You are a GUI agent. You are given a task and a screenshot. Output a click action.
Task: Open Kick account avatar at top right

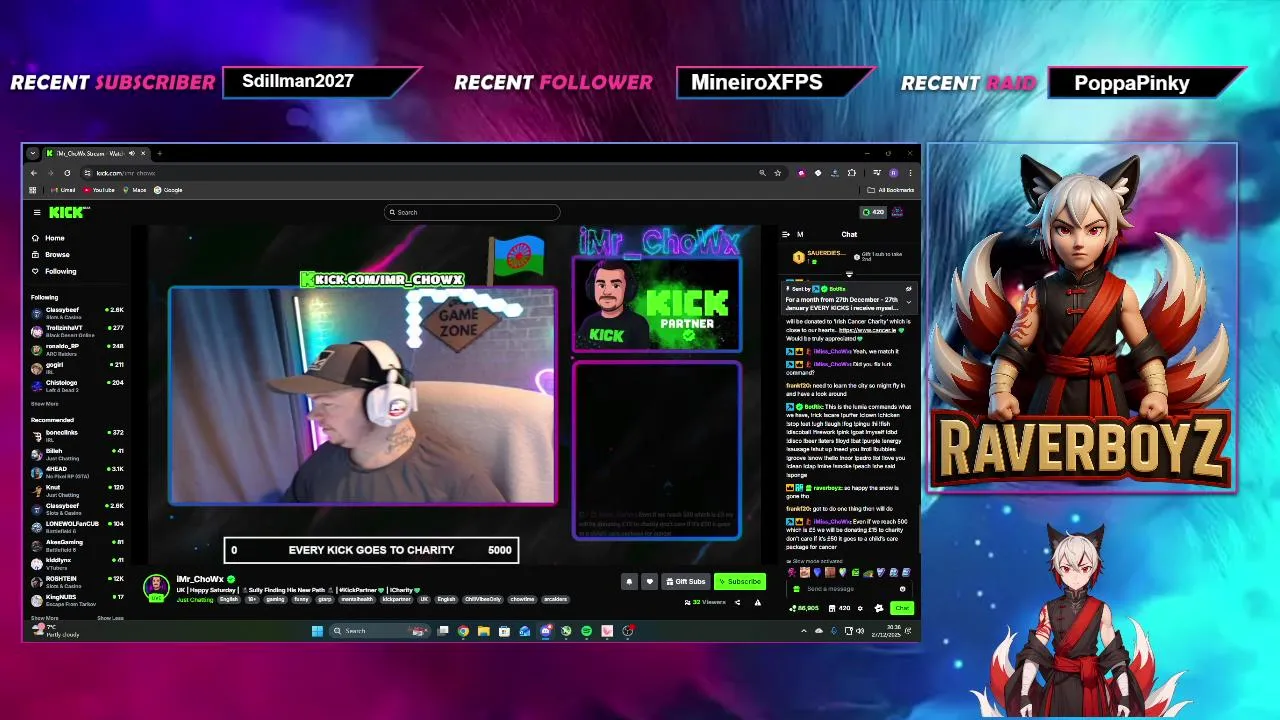(897, 212)
